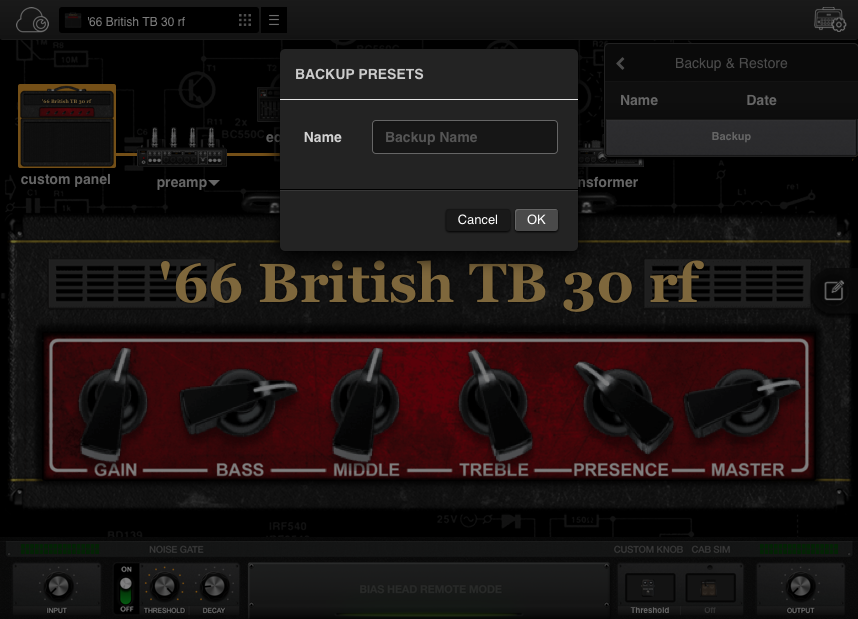Click Backup button in restore panel
The height and width of the screenshot is (619, 858).
click(730, 136)
